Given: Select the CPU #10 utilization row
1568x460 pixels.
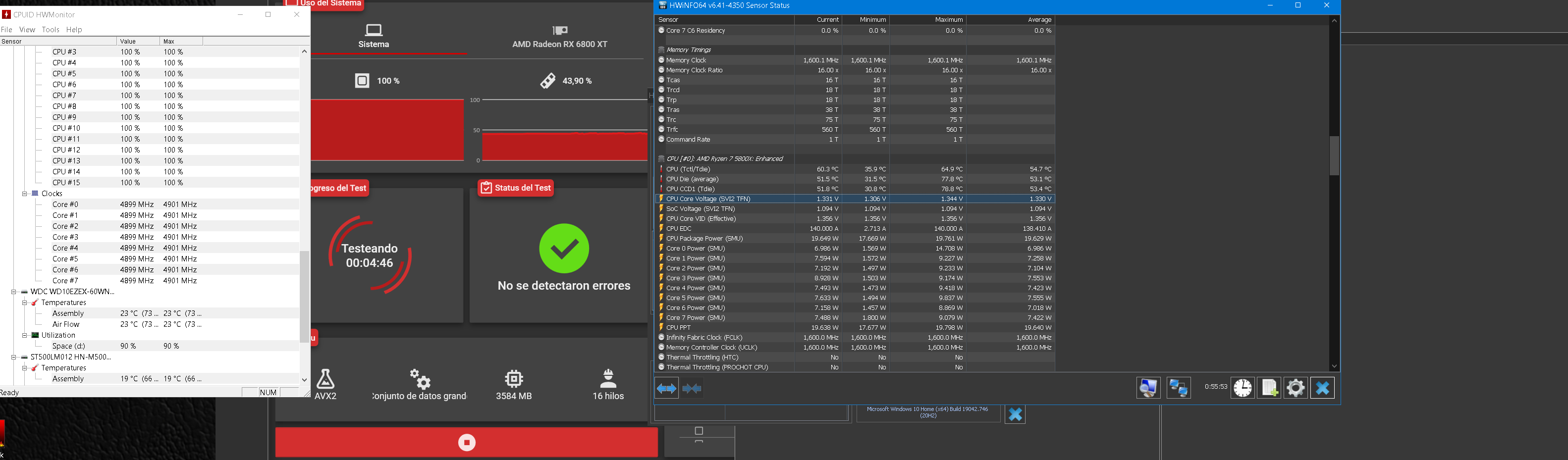Looking at the screenshot, I should (150, 128).
